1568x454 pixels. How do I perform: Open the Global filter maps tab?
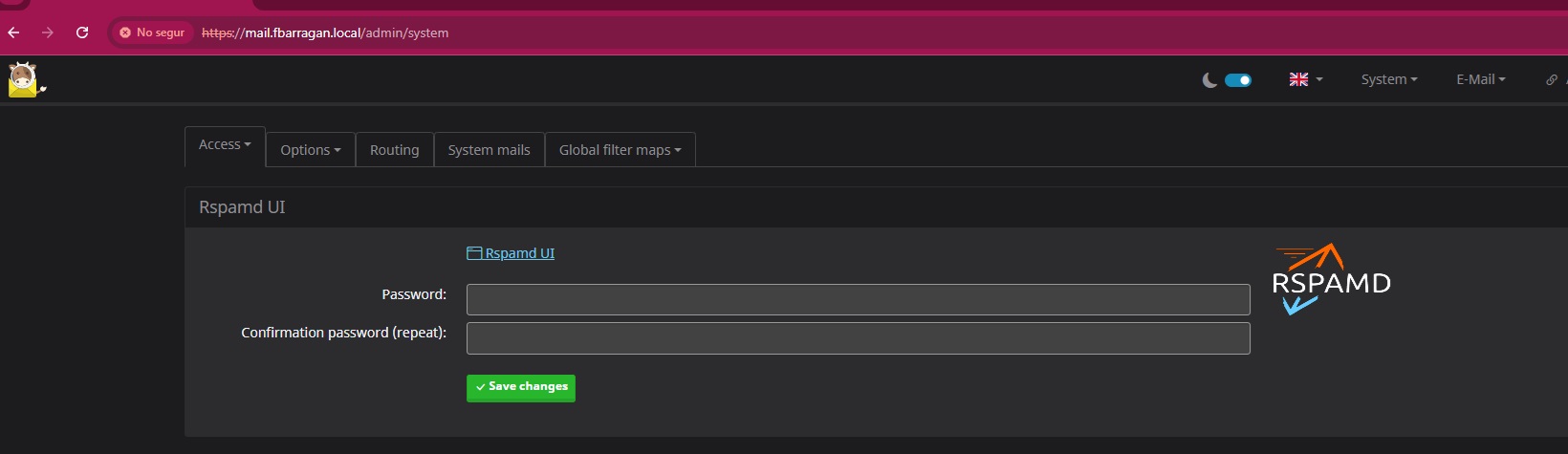(x=621, y=150)
